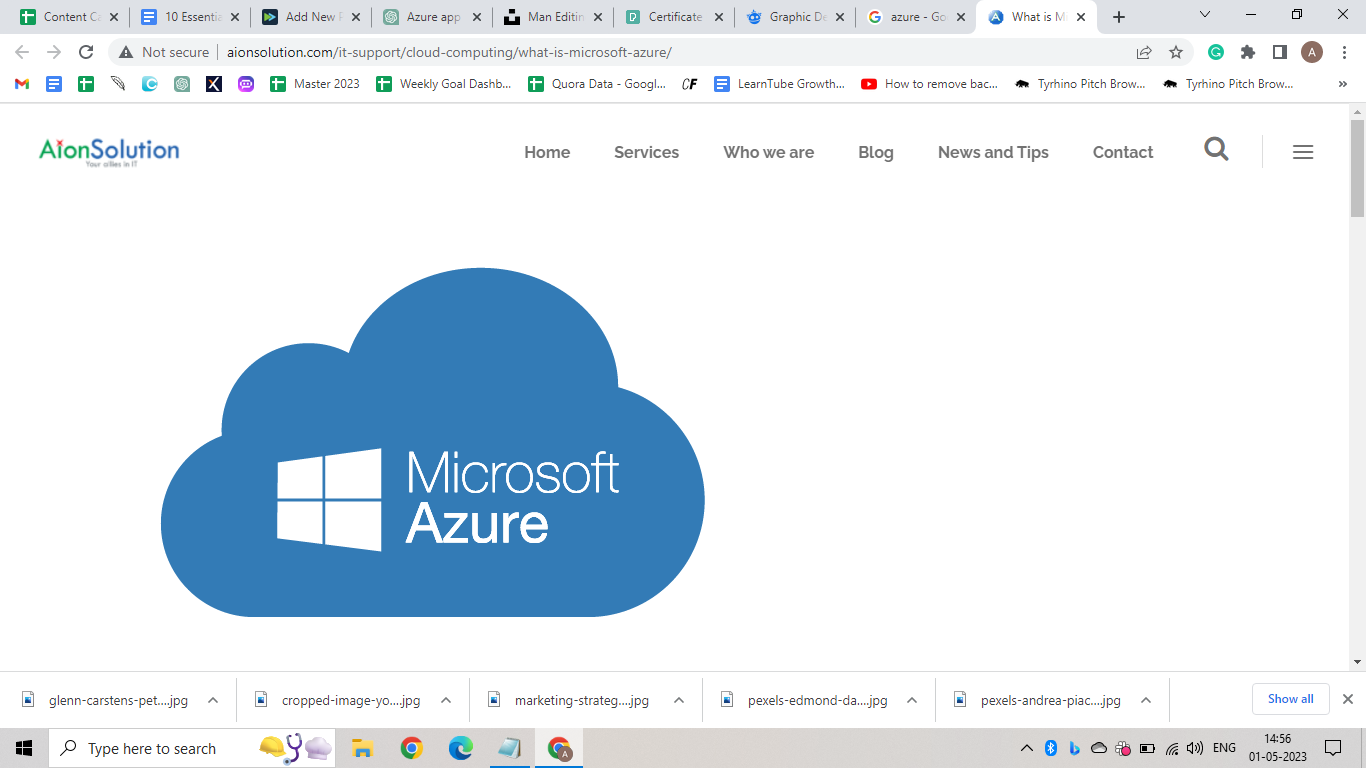Open the chevron menu for marketing-strateg jpg download

[x=679, y=700]
